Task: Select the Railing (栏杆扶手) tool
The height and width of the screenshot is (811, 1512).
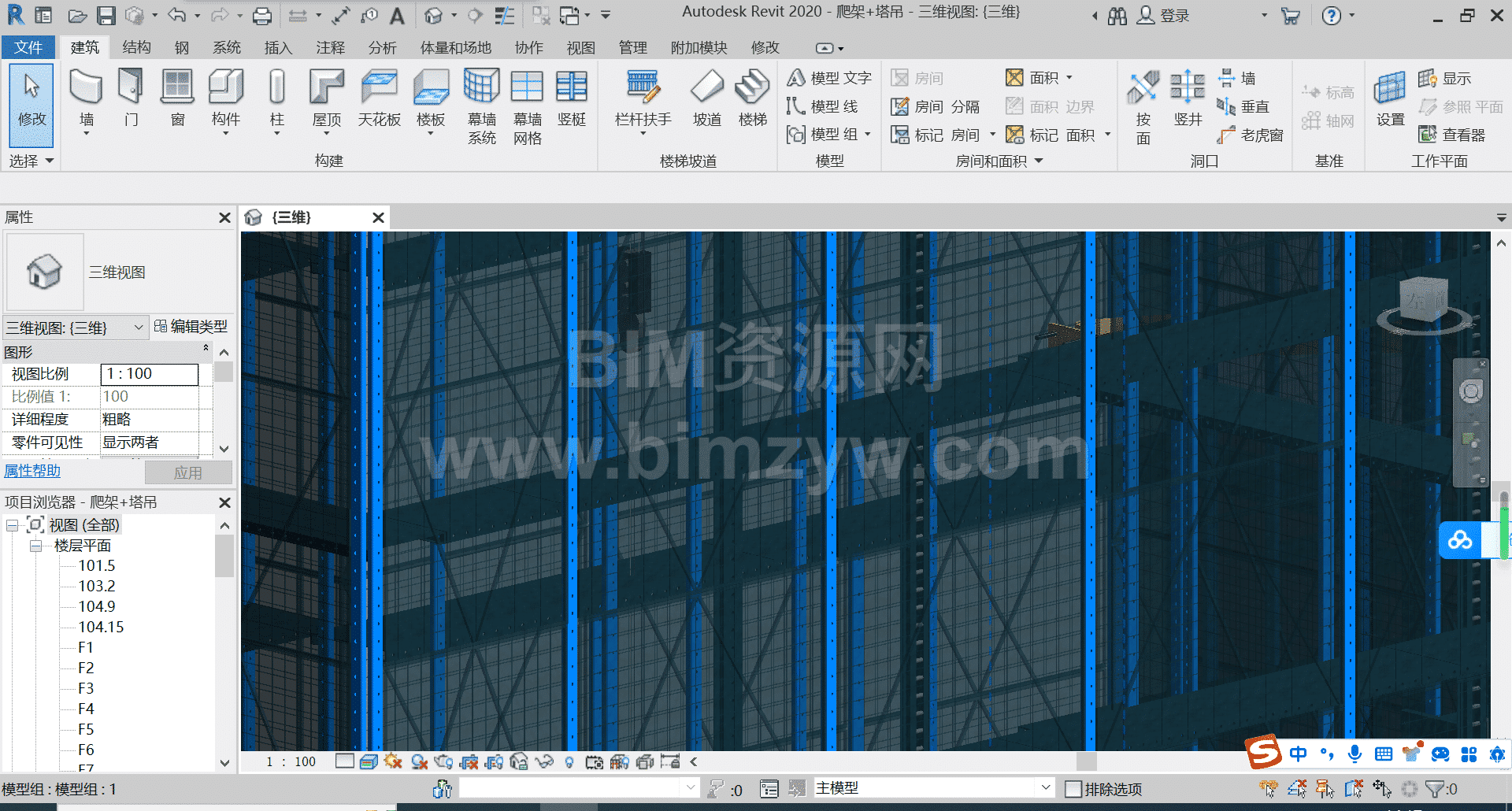Action: [x=643, y=102]
